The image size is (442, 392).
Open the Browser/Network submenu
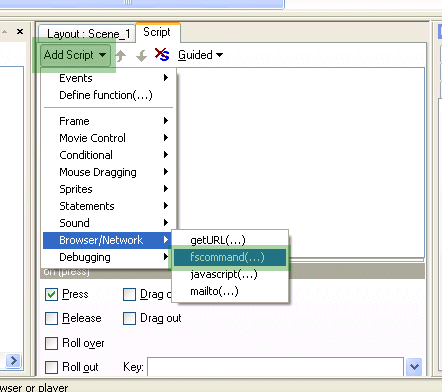tap(108, 240)
